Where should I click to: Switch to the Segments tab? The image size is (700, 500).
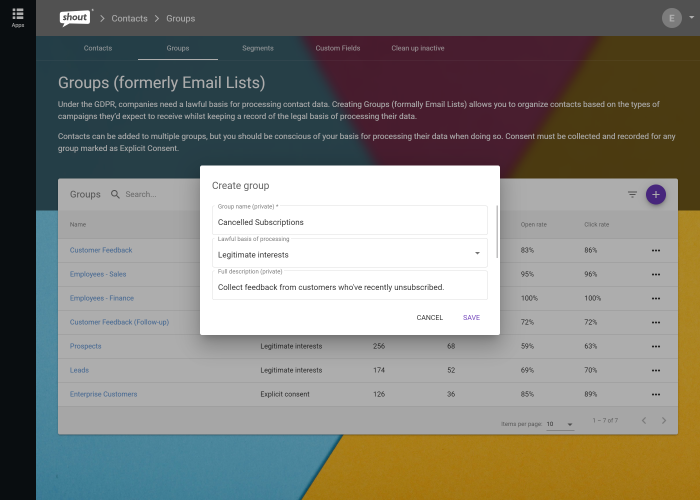point(258,48)
